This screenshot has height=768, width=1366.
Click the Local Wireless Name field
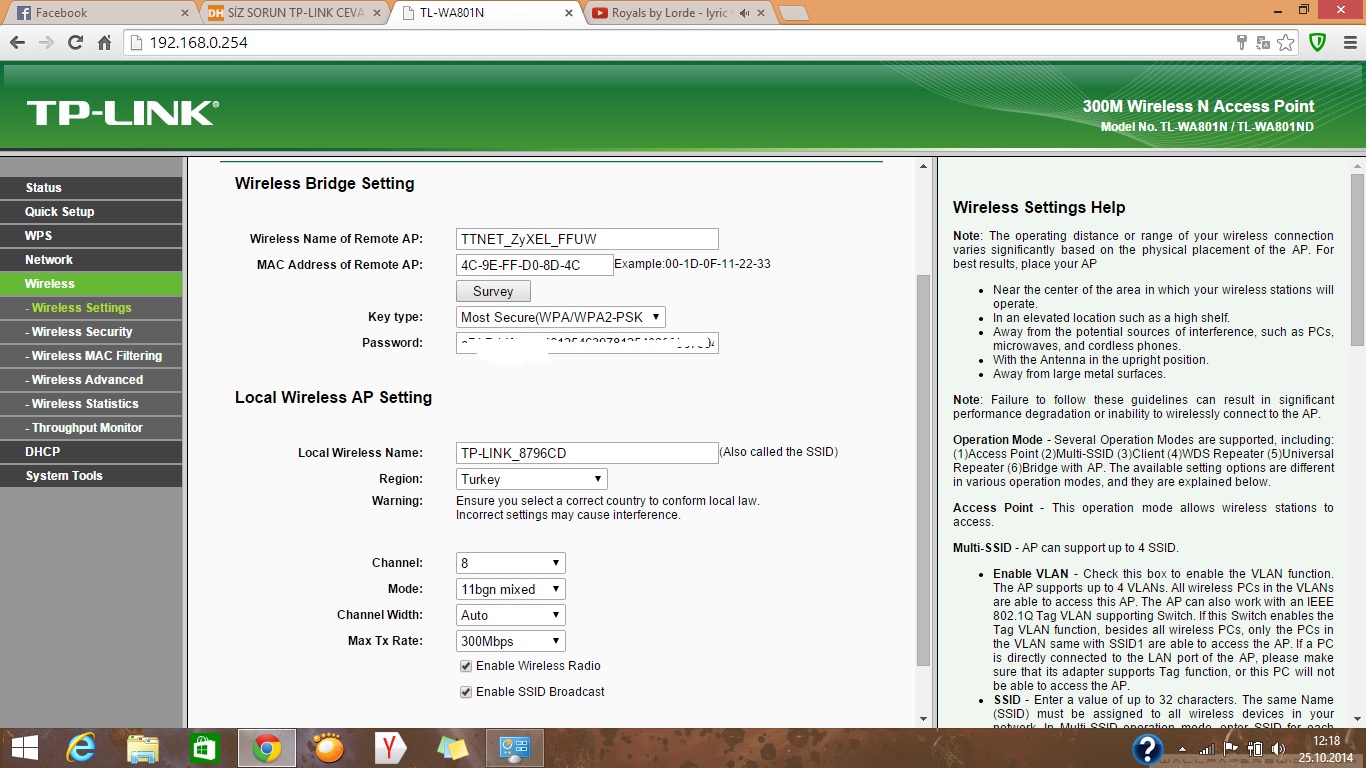pyautogui.click(x=587, y=453)
